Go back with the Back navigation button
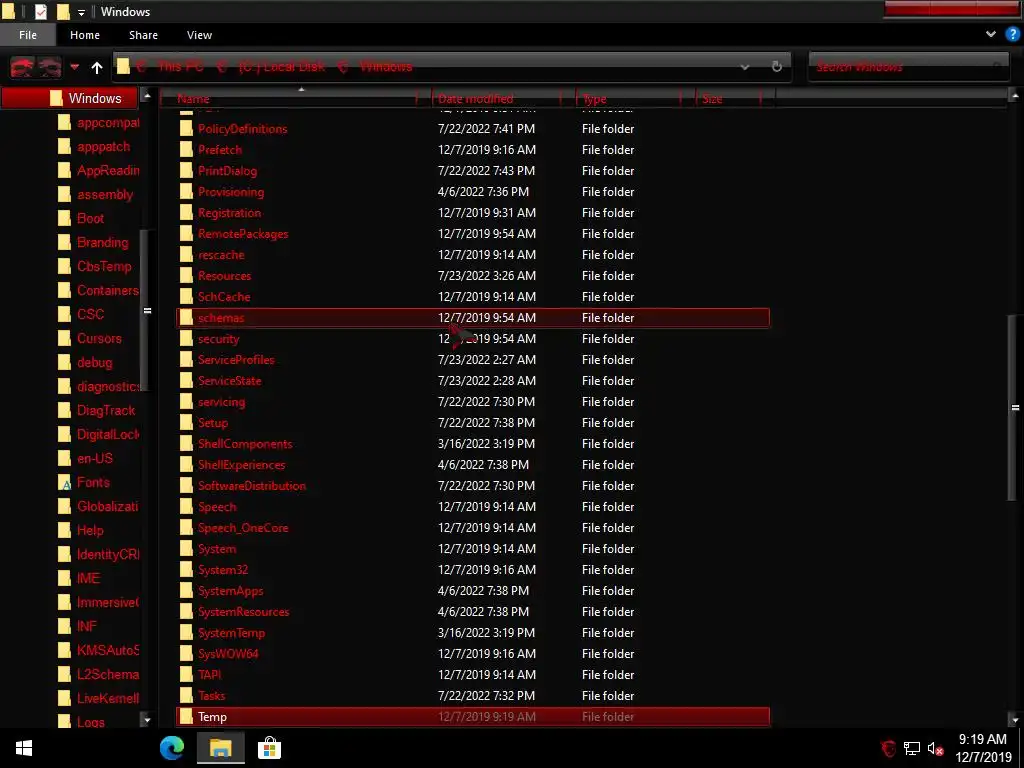1024x768 pixels. [22, 67]
